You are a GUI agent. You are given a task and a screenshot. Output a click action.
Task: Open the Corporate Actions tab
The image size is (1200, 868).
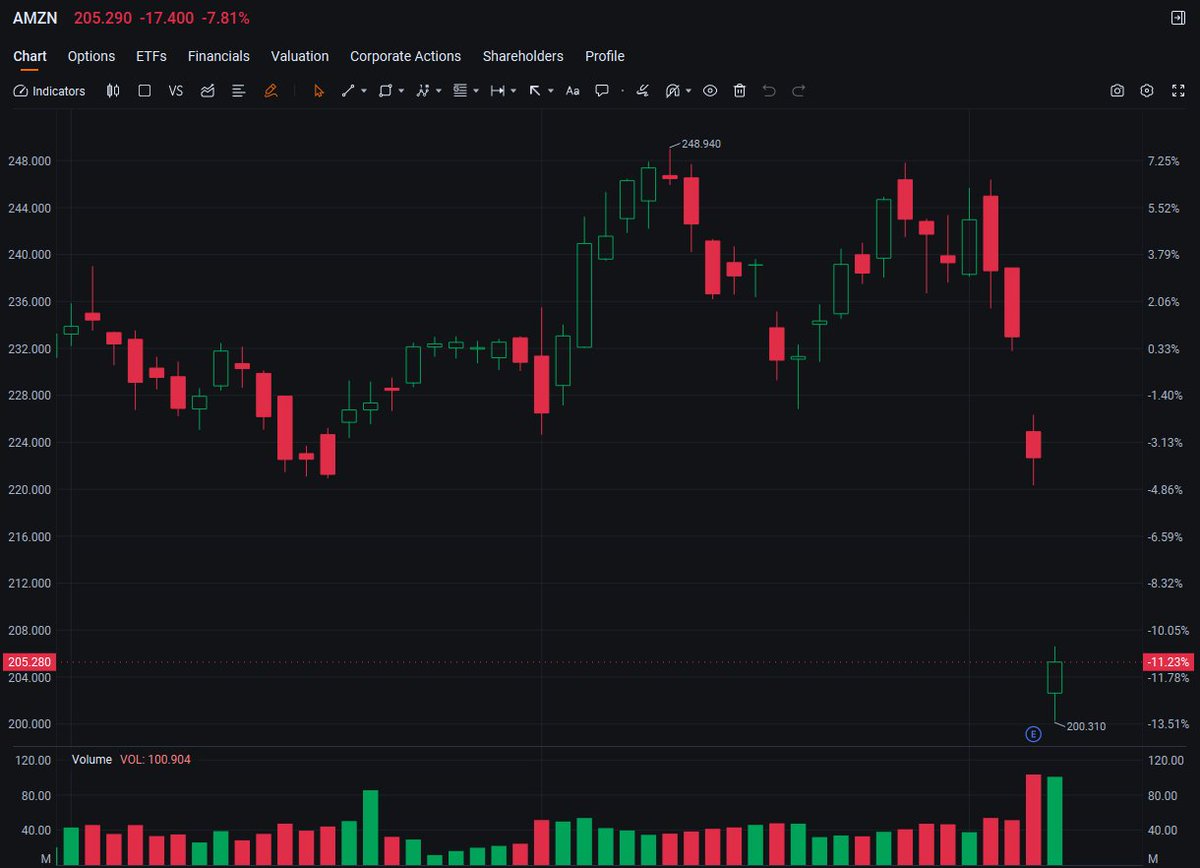point(406,56)
